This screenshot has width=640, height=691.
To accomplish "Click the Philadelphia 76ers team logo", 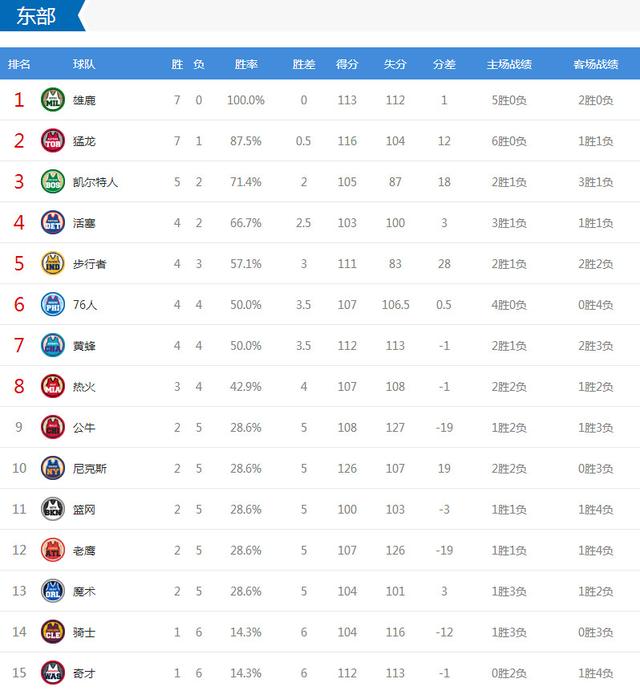I will pos(53,304).
